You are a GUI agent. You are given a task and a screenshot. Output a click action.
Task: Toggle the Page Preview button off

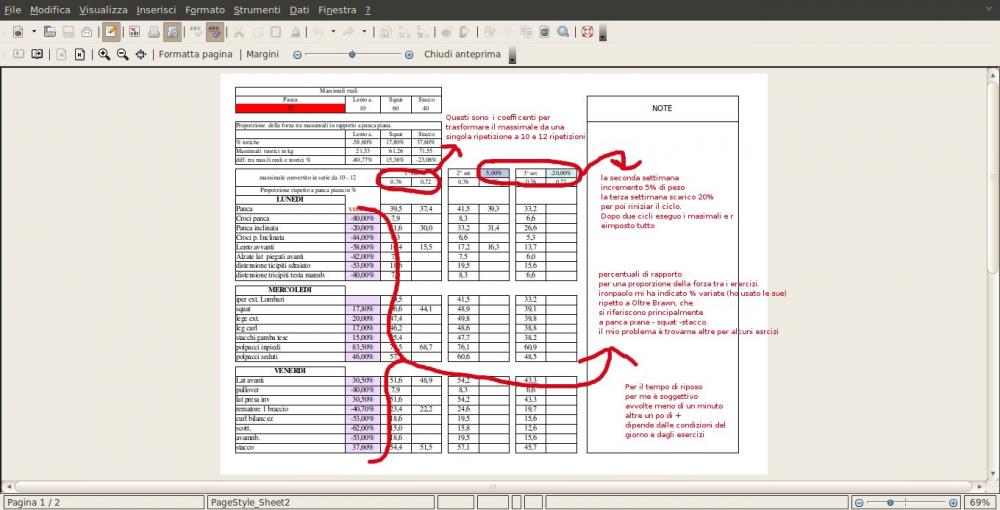click(x=173, y=32)
